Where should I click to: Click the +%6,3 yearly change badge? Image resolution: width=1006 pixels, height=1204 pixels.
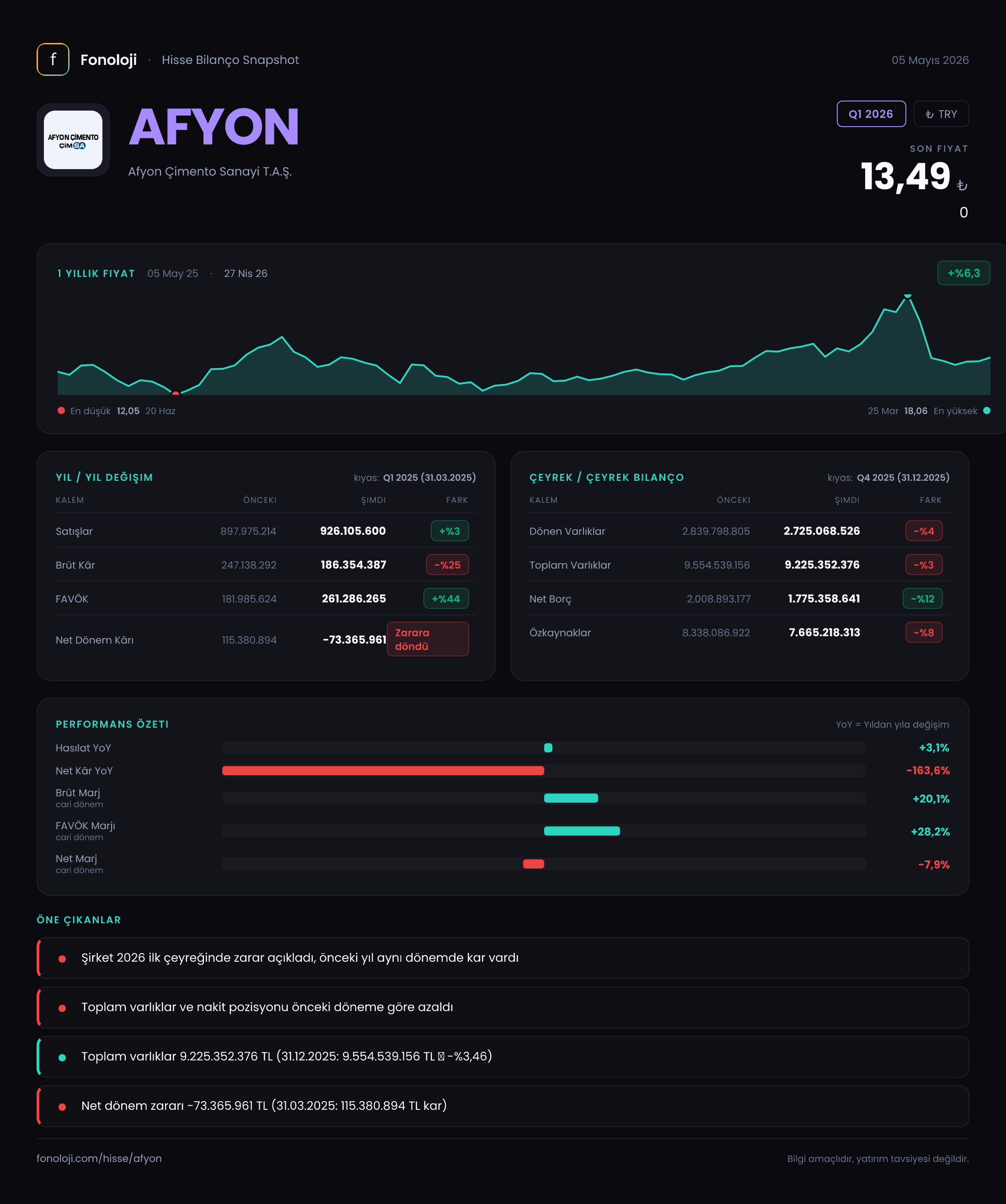click(x=963, y=273)
